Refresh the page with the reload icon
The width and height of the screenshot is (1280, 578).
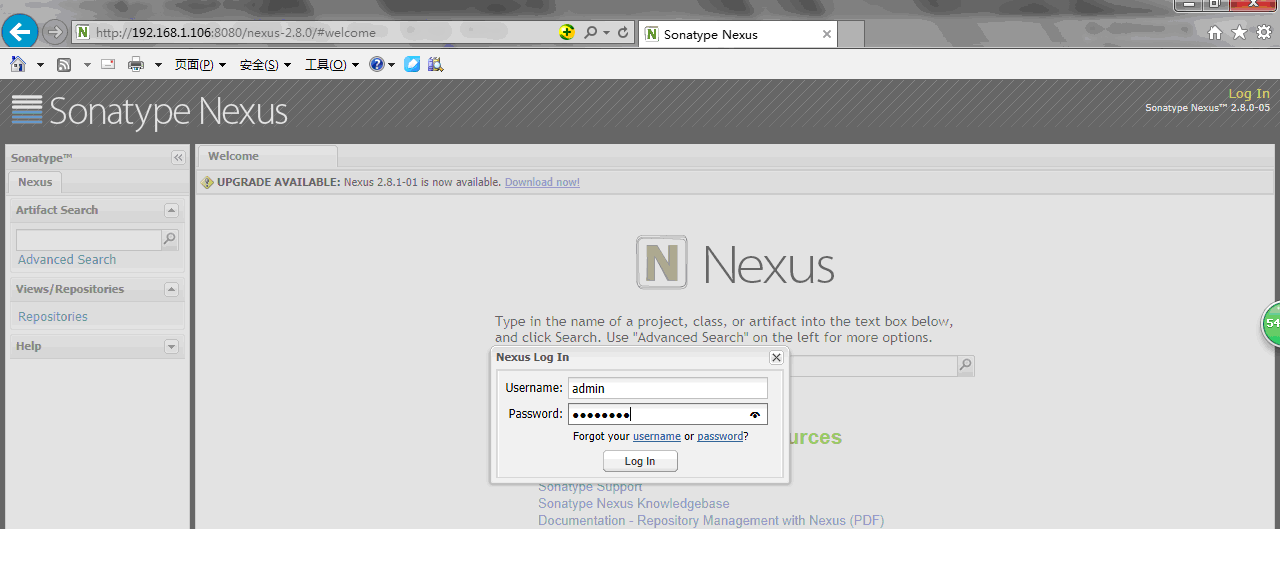pos(623,32)
